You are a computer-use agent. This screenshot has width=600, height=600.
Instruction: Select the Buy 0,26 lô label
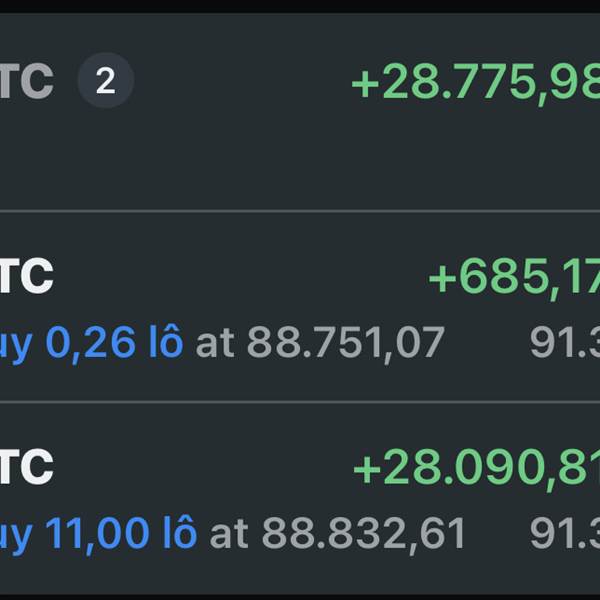click(x=91, y=343)
